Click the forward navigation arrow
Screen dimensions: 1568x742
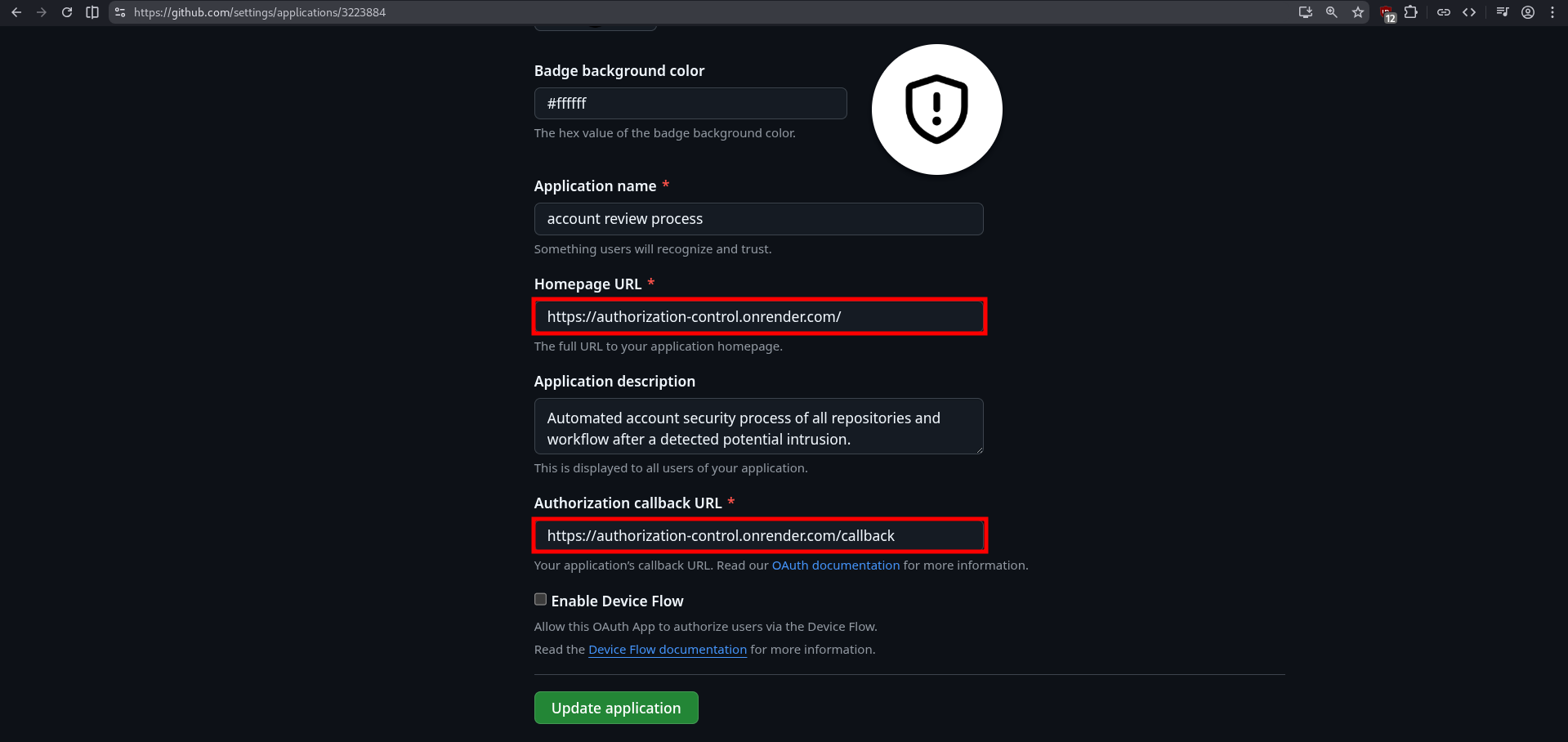[x=42, y=12]
